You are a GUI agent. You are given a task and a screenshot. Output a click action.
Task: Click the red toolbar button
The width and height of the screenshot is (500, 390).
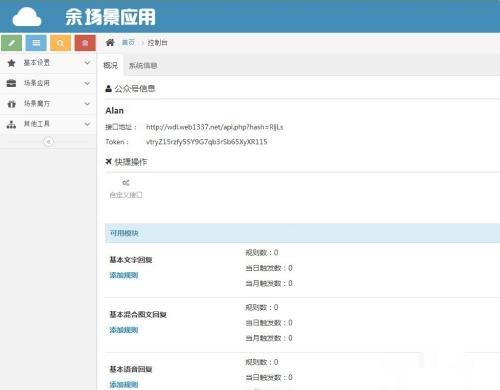(85, 43)
